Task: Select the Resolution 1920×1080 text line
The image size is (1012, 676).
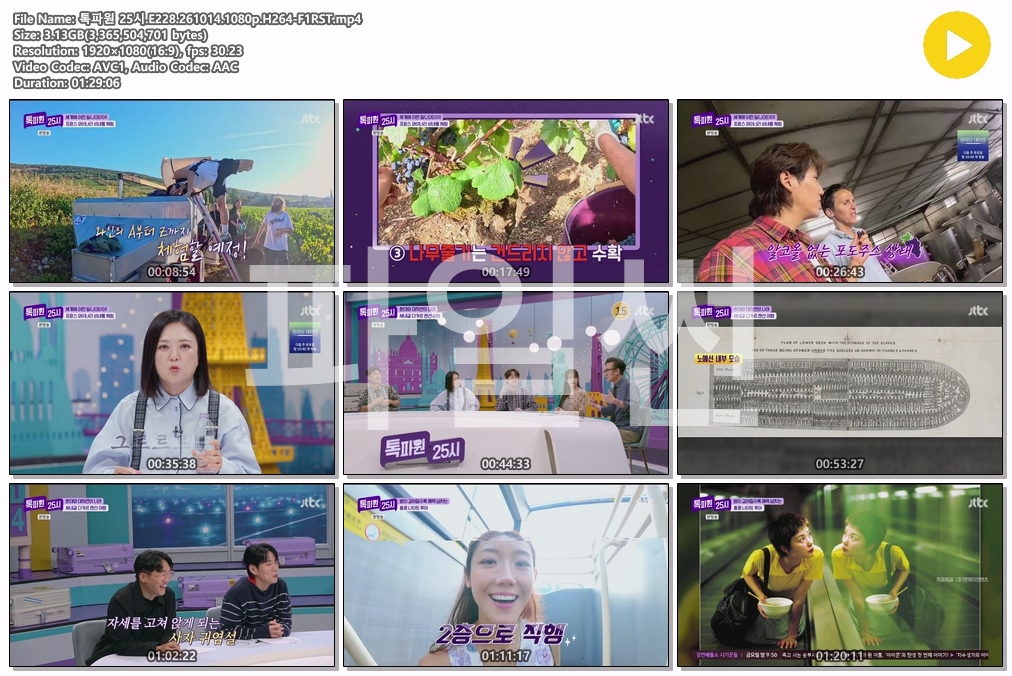Action: point(128,51)
